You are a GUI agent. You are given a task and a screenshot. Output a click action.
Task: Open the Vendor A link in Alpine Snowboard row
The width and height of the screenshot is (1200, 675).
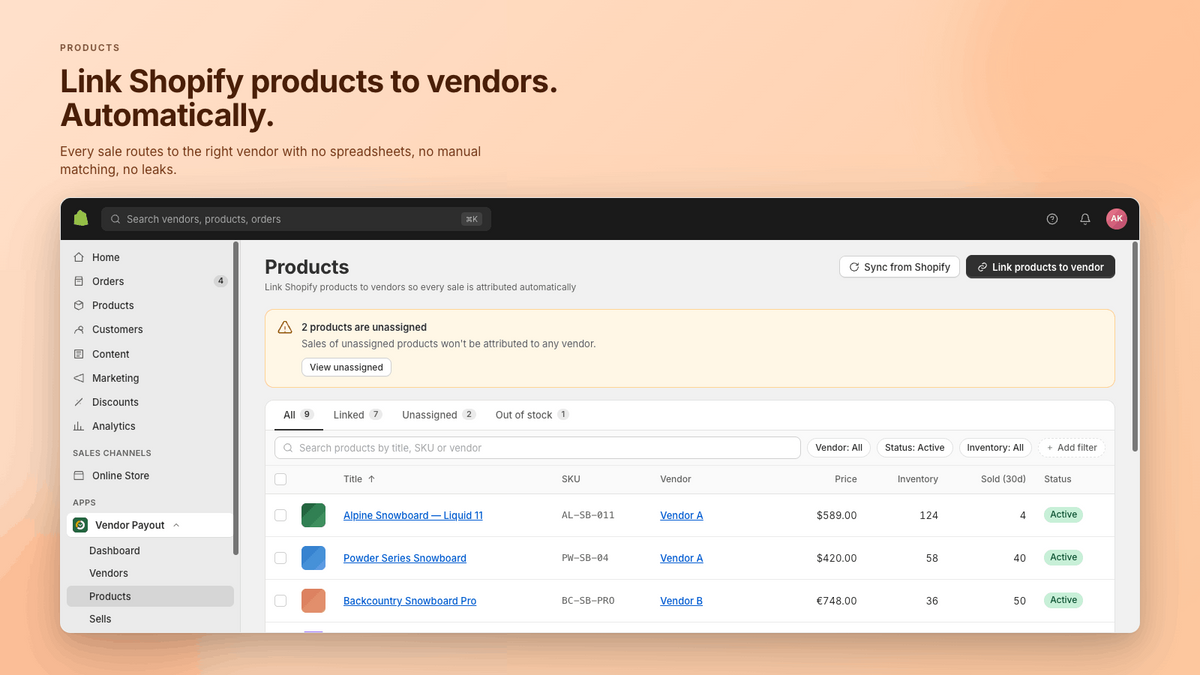(x=681, y=515)
